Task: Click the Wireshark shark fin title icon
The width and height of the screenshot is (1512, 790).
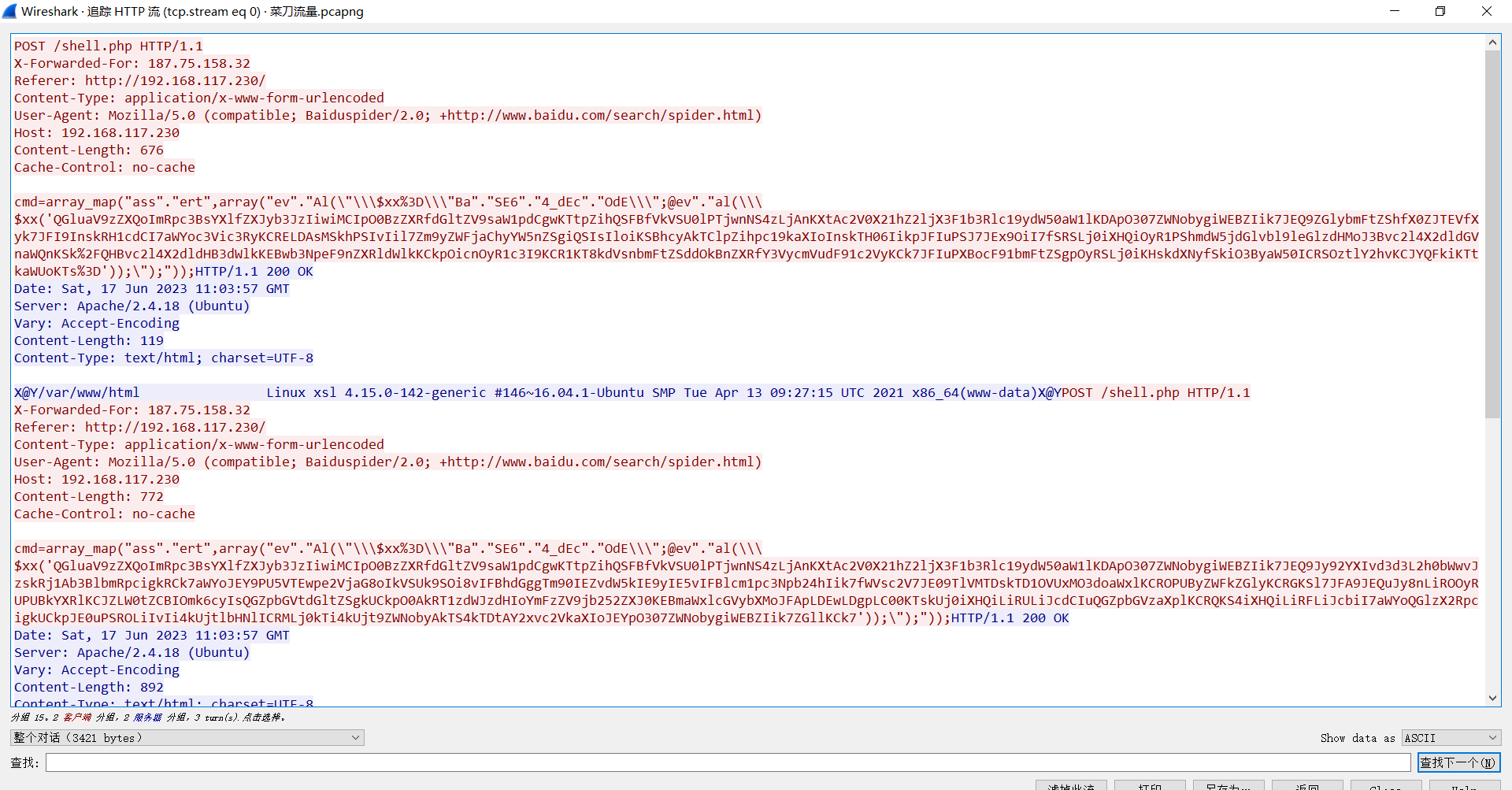Action: [x=9, y=11]
